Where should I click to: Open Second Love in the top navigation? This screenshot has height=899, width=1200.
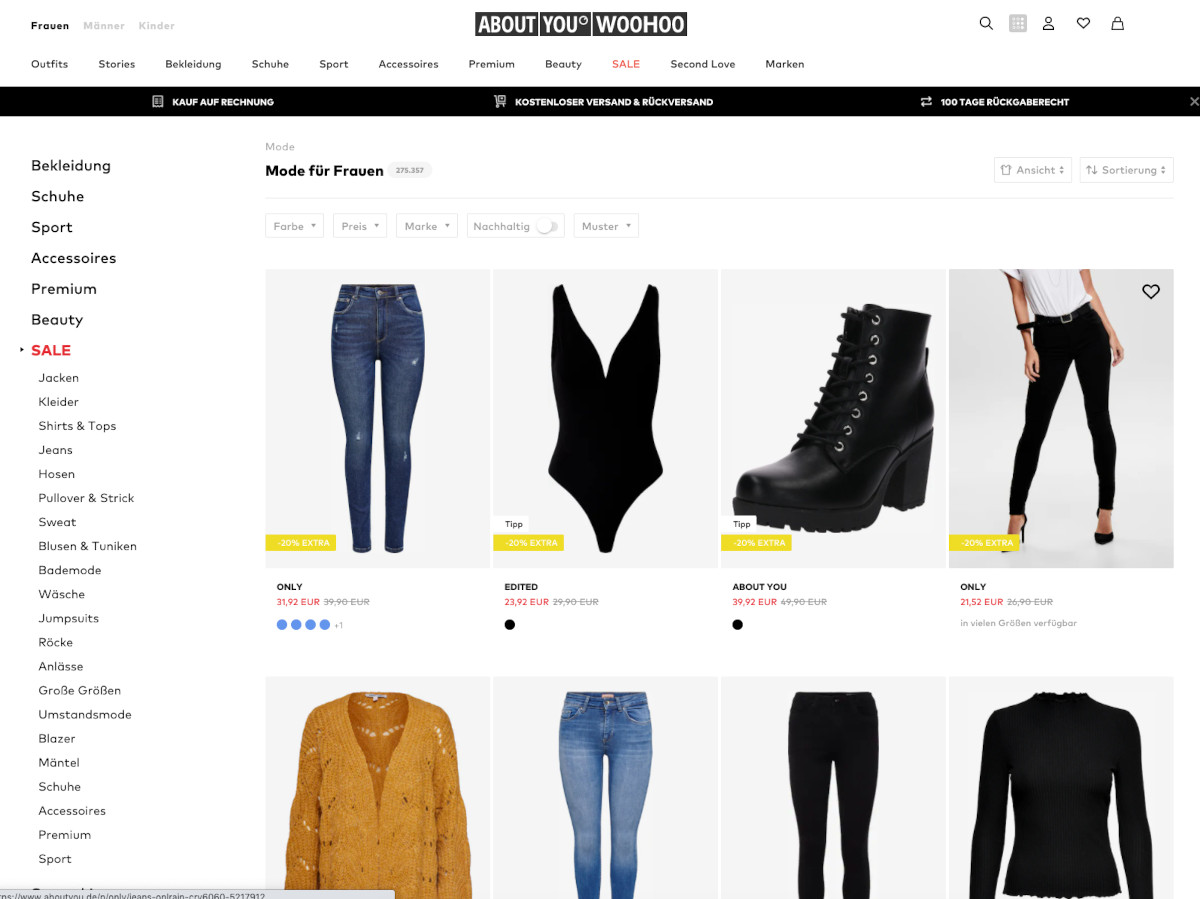[x=702, y=64]
